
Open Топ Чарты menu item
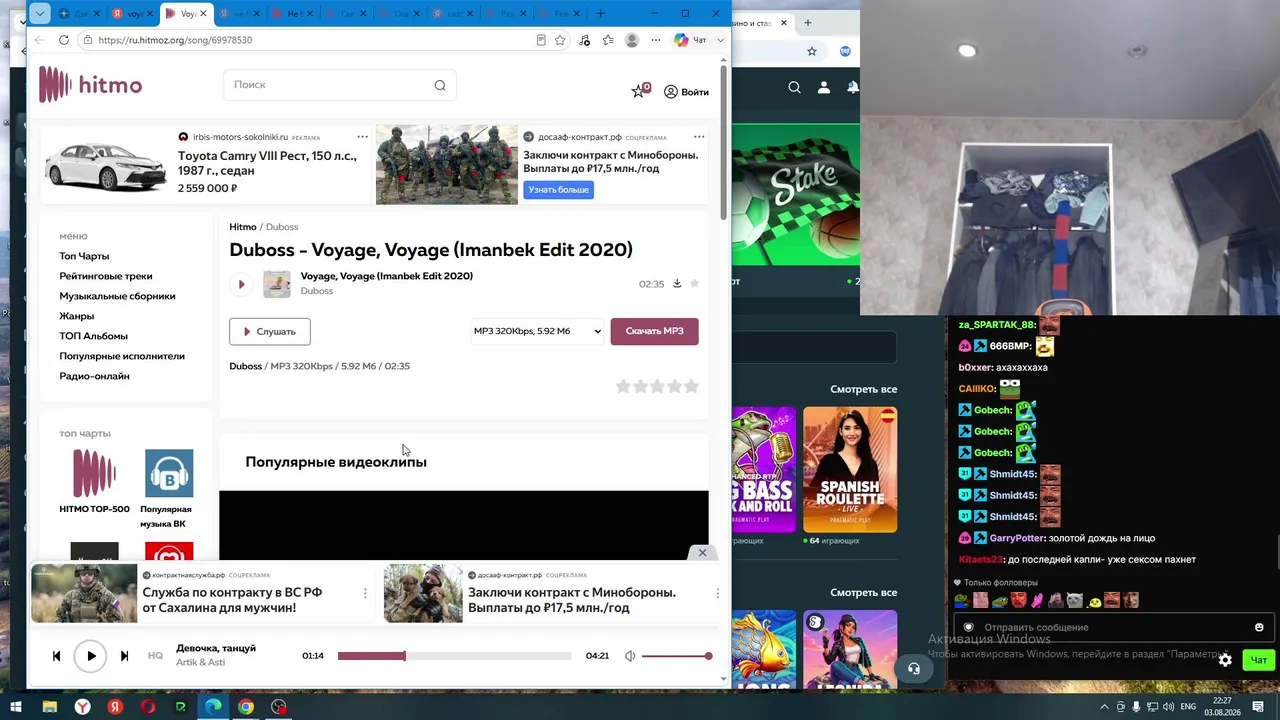tap(84, 256)
